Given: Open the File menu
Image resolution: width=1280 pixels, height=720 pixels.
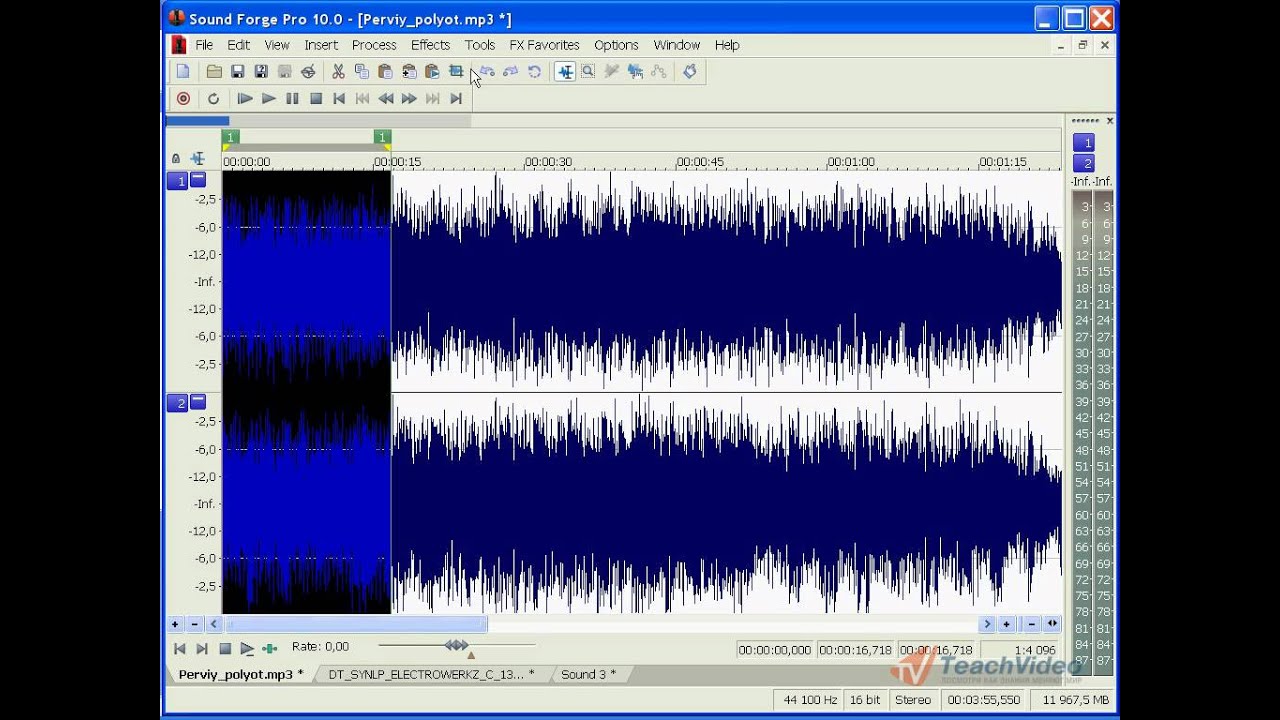Looking at the screenshot, I should 204,45.
